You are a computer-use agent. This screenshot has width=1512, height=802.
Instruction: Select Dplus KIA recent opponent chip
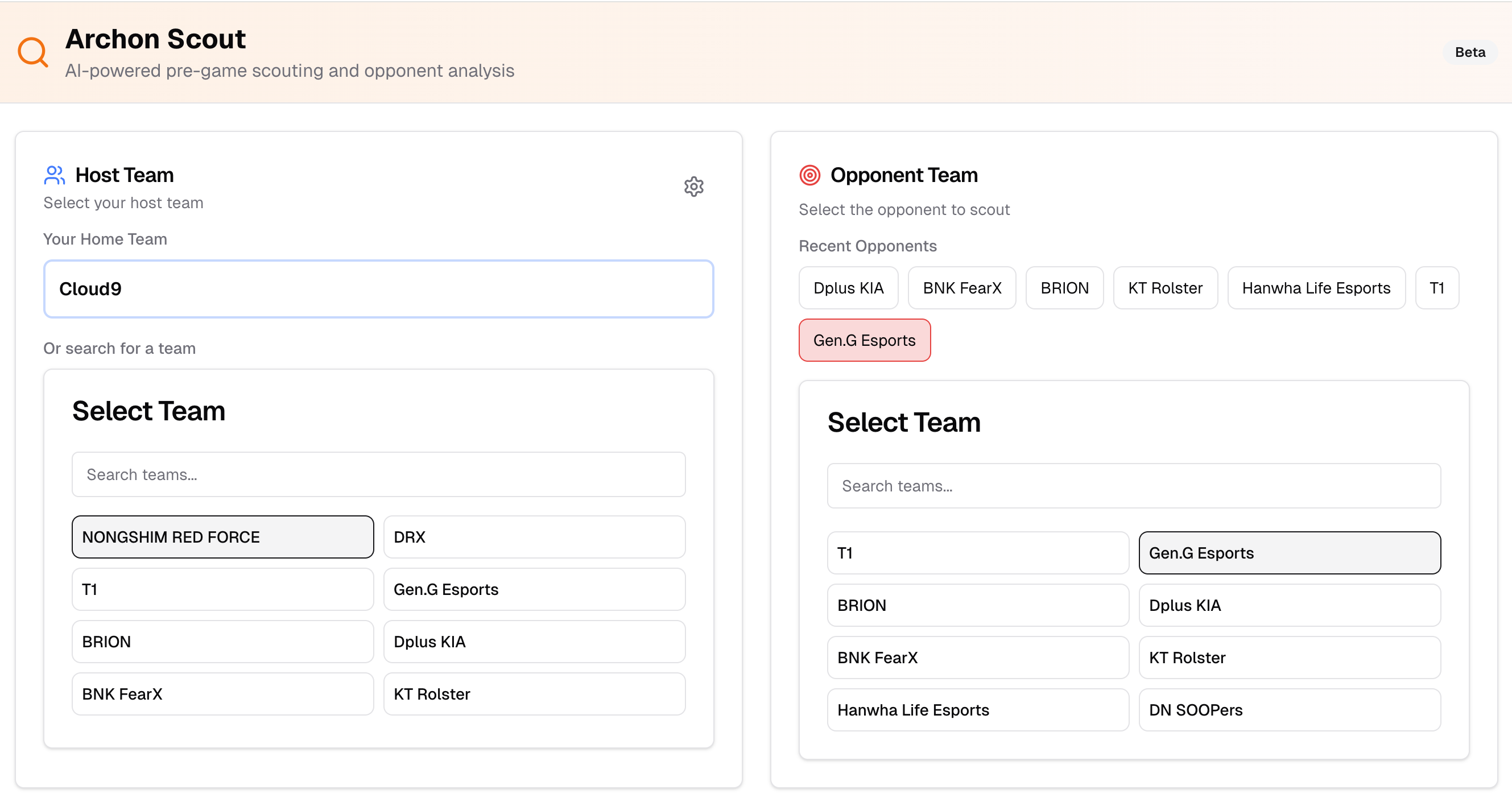pyautogui.click(x=848, y=288)
